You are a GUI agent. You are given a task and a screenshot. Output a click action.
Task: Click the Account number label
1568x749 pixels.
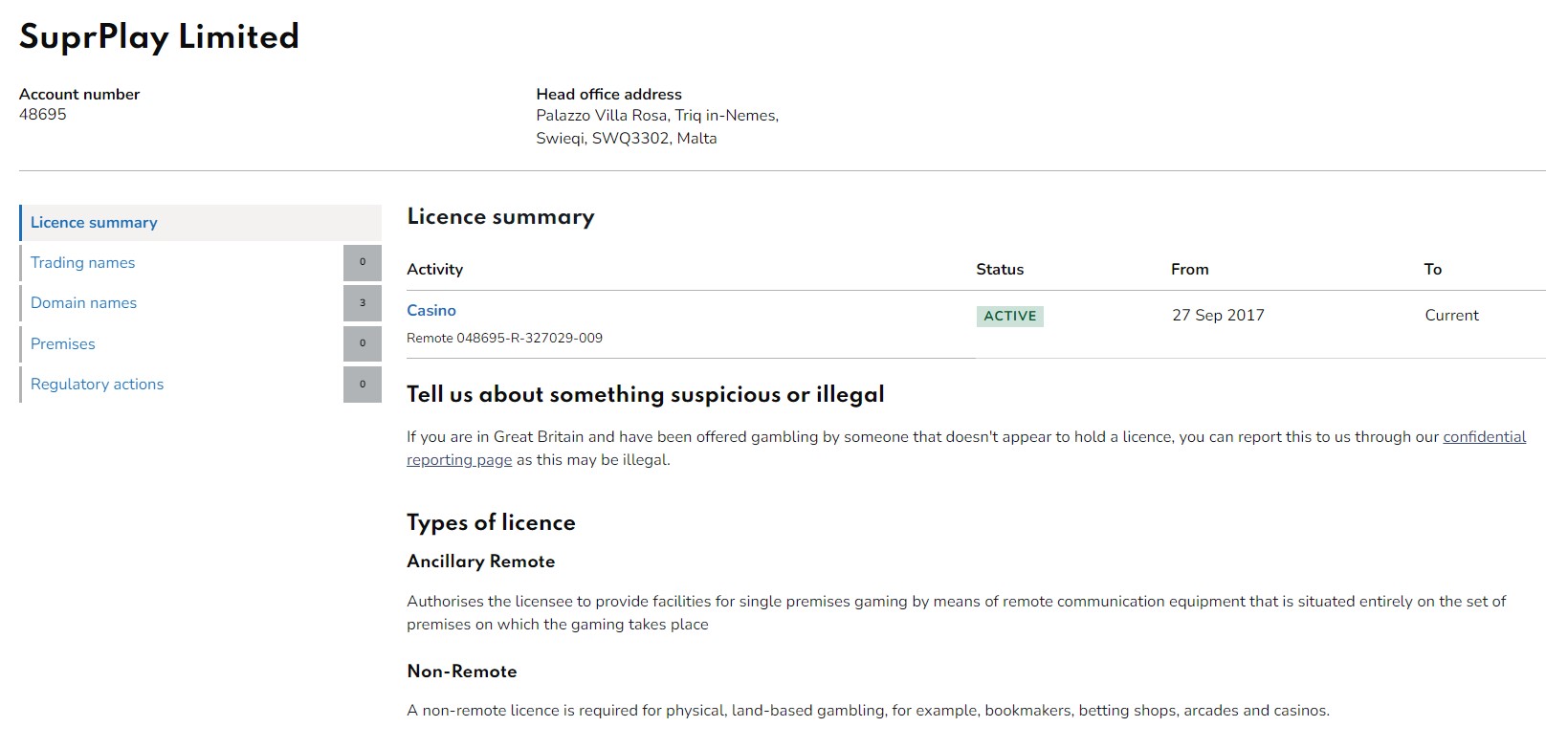(79, 95)
